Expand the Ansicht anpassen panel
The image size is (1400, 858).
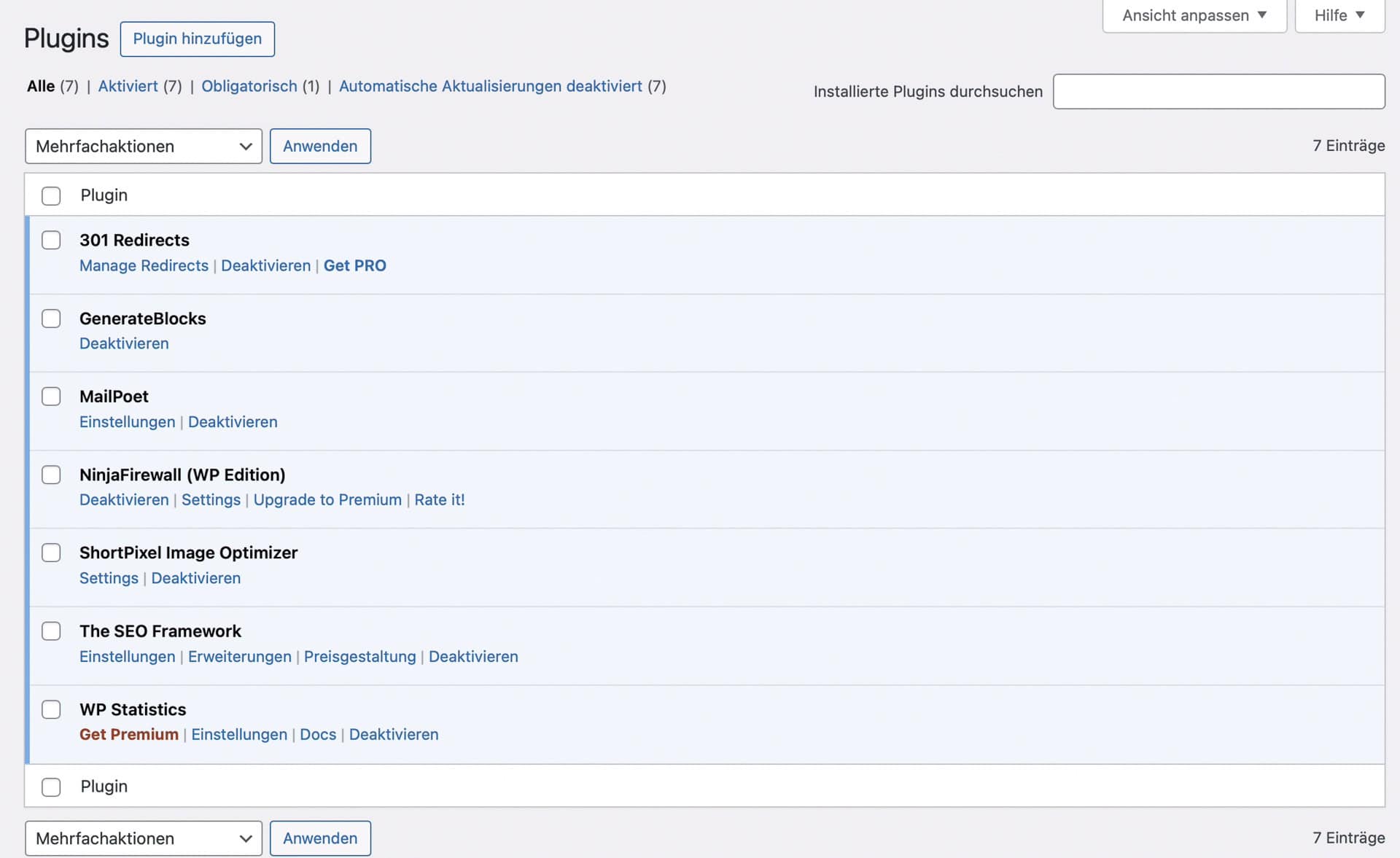1194,15
